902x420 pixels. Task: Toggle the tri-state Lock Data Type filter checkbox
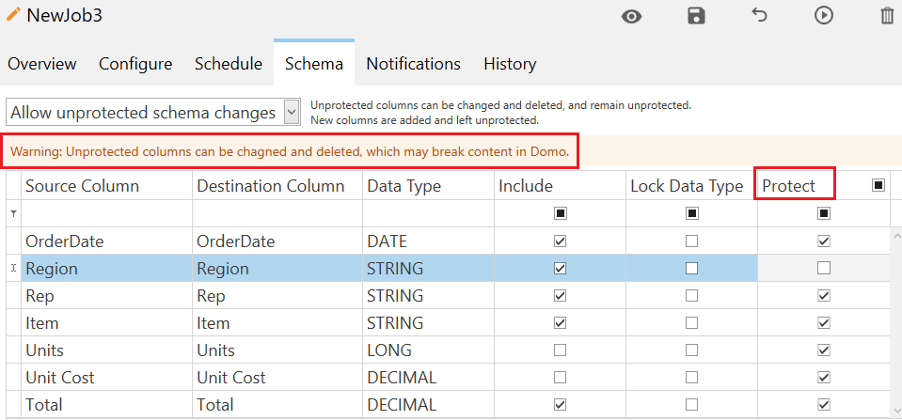[x=693, y=213]
